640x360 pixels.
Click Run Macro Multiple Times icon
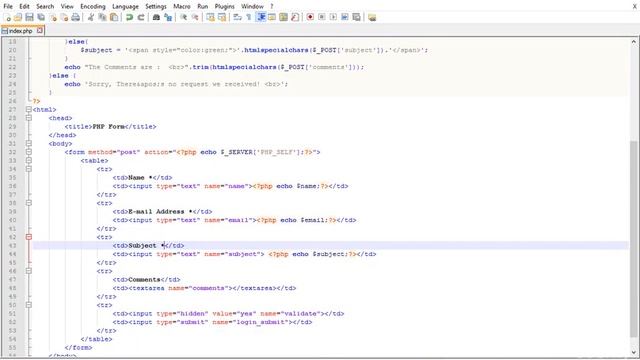[x=345, y=17]
